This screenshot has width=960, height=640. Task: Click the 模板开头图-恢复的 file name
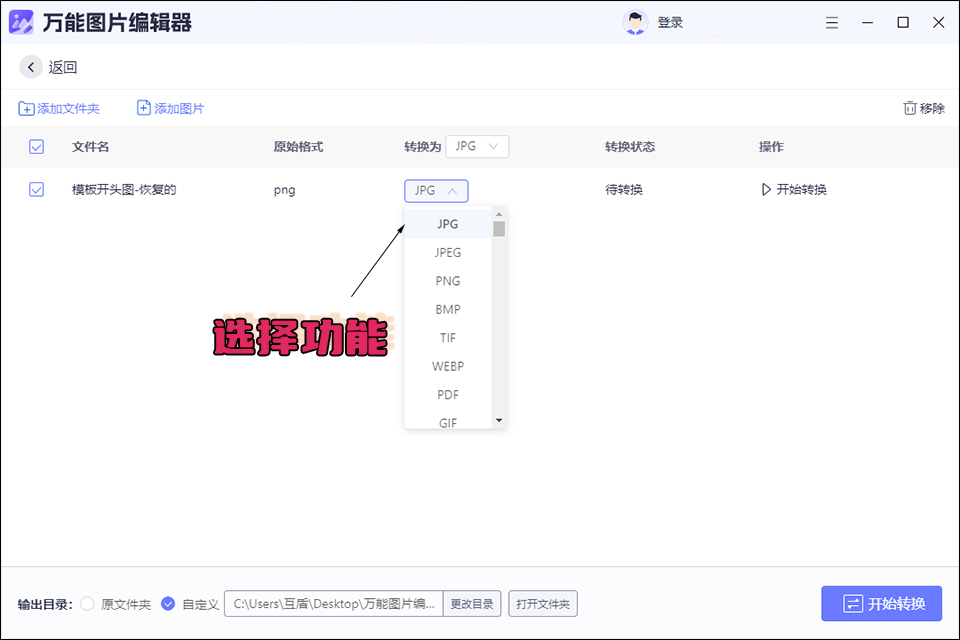click(x=124, y=190)
